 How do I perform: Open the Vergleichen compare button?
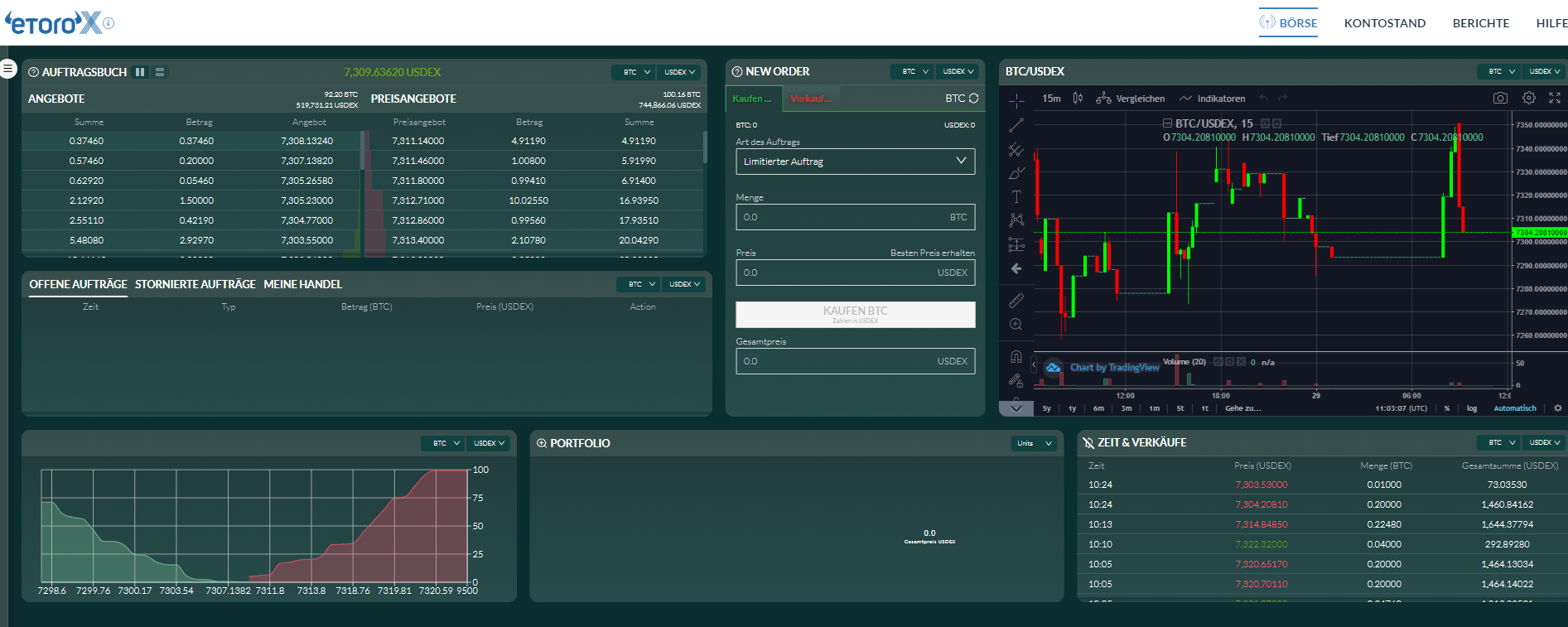coord(1130,99)
